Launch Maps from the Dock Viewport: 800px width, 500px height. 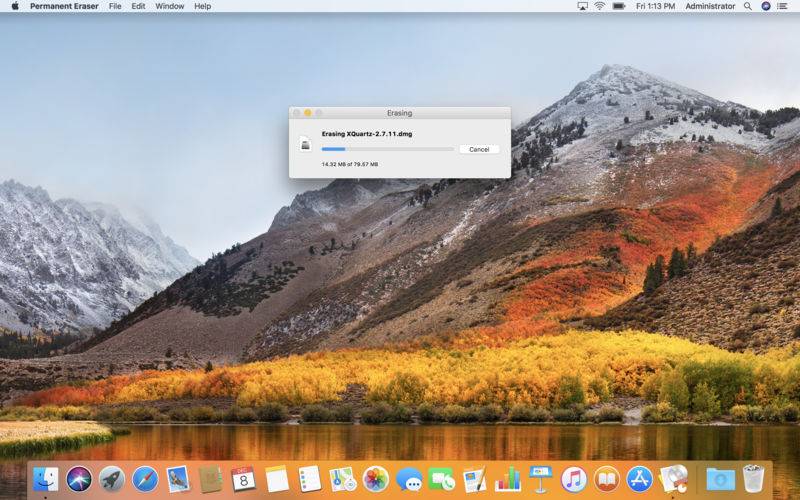coord(342,480)
